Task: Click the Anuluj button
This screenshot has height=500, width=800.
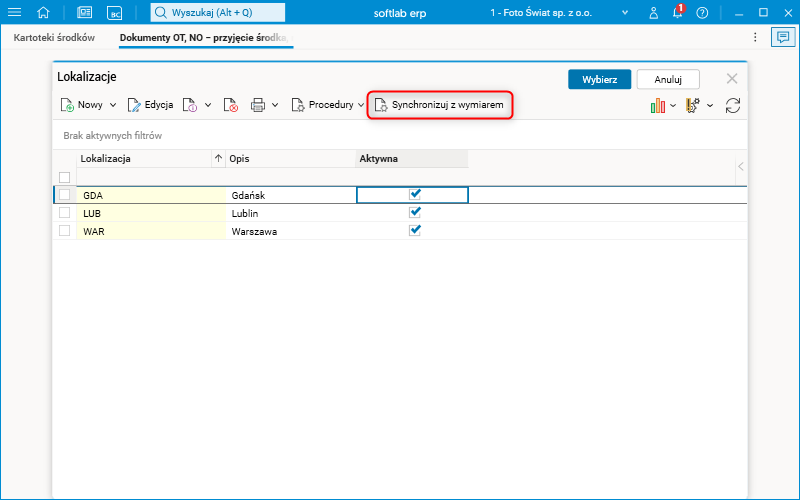Action: (668, 80)
